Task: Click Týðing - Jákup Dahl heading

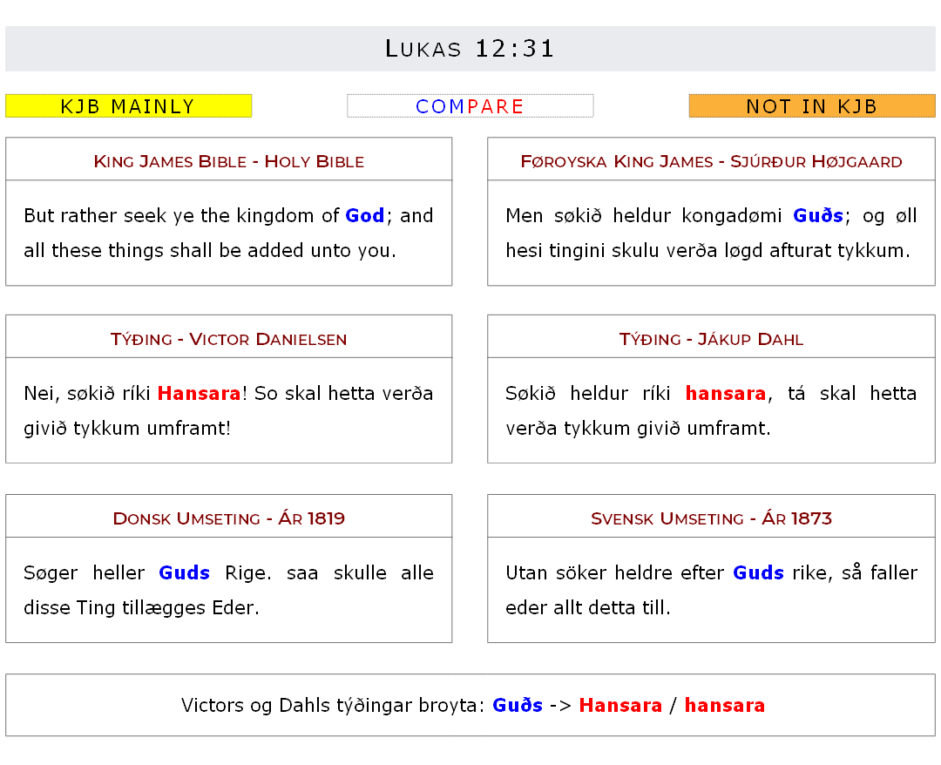Action: click(711, 339)
